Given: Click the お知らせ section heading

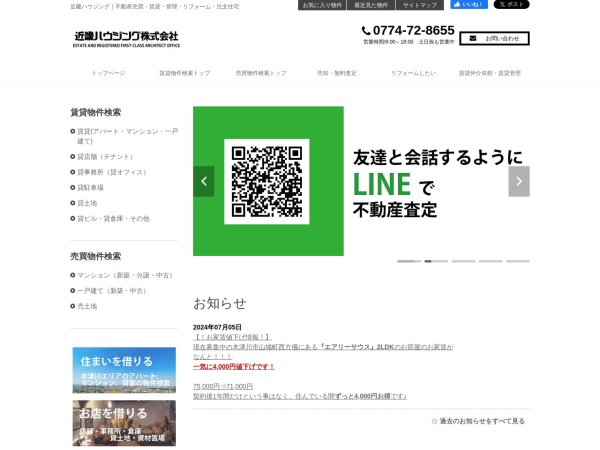Looking at the screenshot, I should (x=220, y=303).
